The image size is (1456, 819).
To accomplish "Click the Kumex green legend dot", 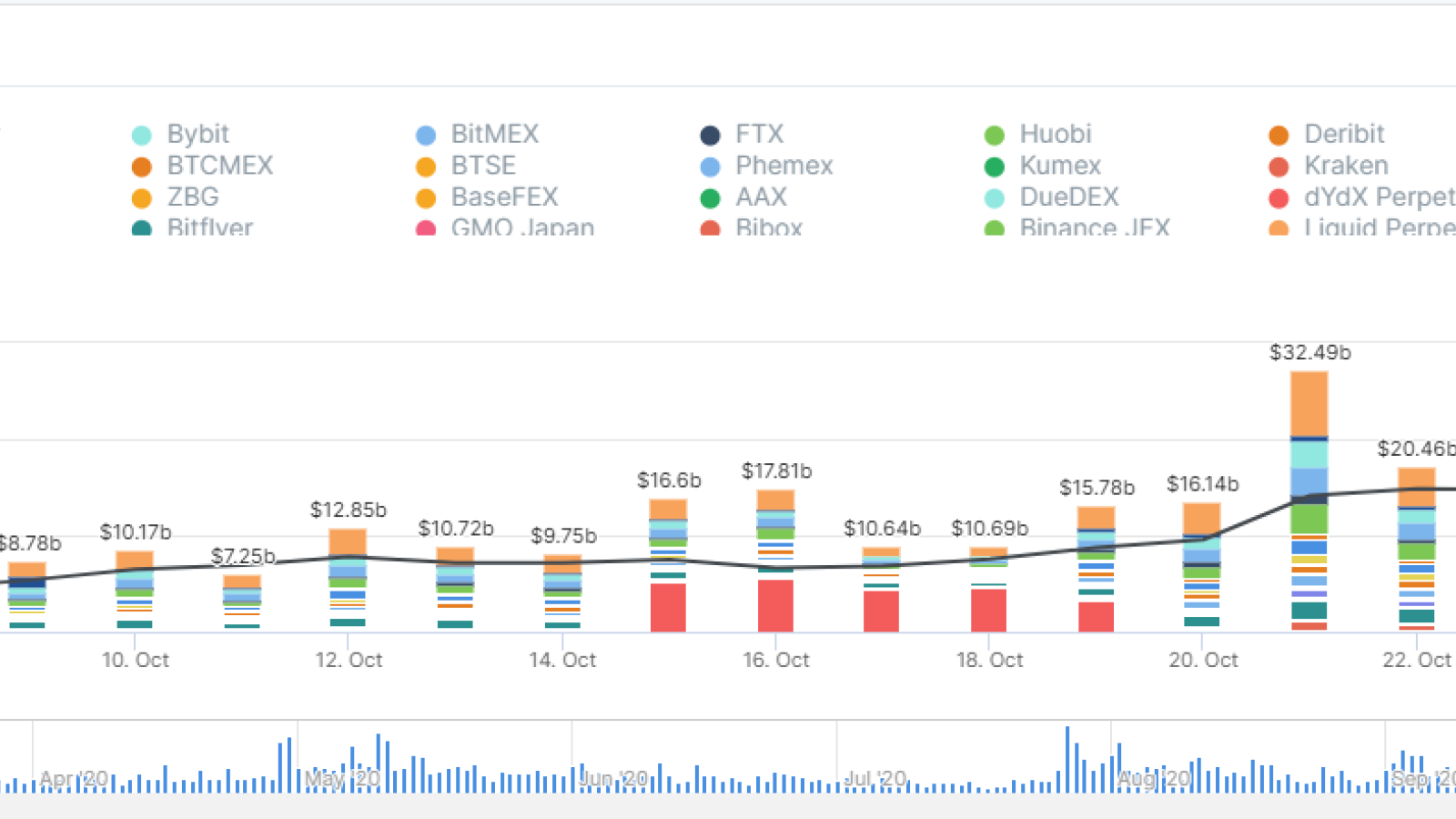I will (x=994, y=167).
